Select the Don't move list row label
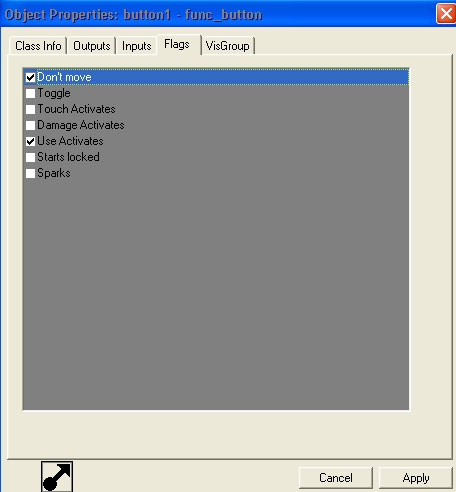 click(x=64, y=77)
